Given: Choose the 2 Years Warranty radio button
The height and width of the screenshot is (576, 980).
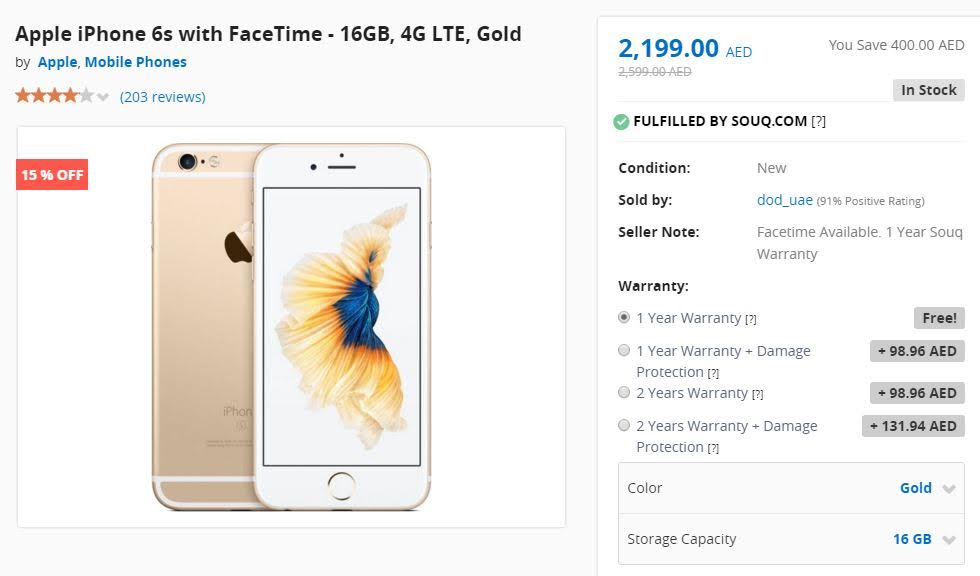Looking at the screenshot, I should point(624,392).
